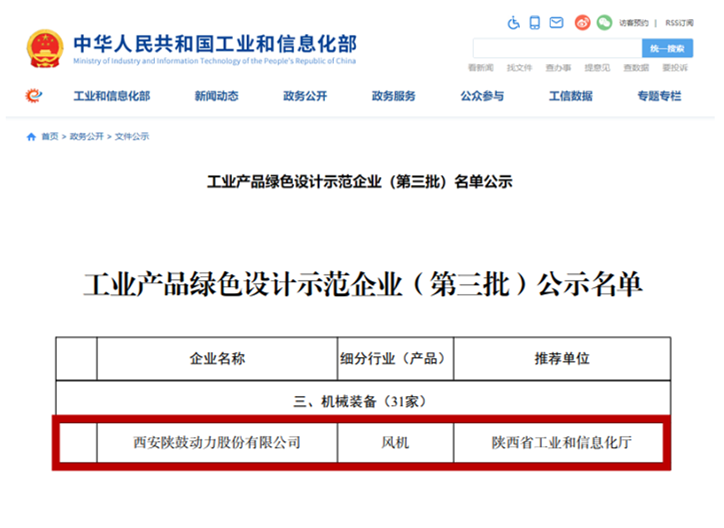
Task: Click the 陕西省工业和信息化厅 cell
Action: click(561, 443)
